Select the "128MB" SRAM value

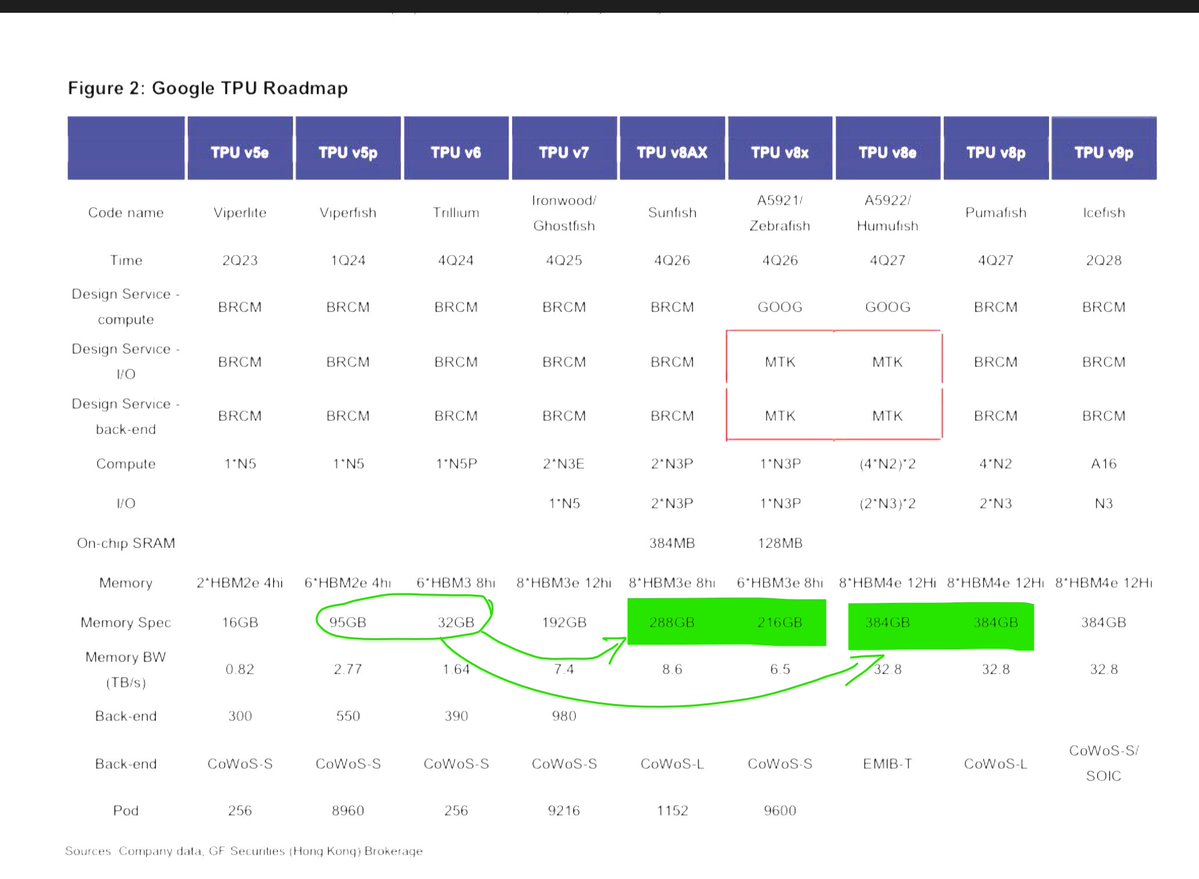pyautogui.click(x=780, y=543)
